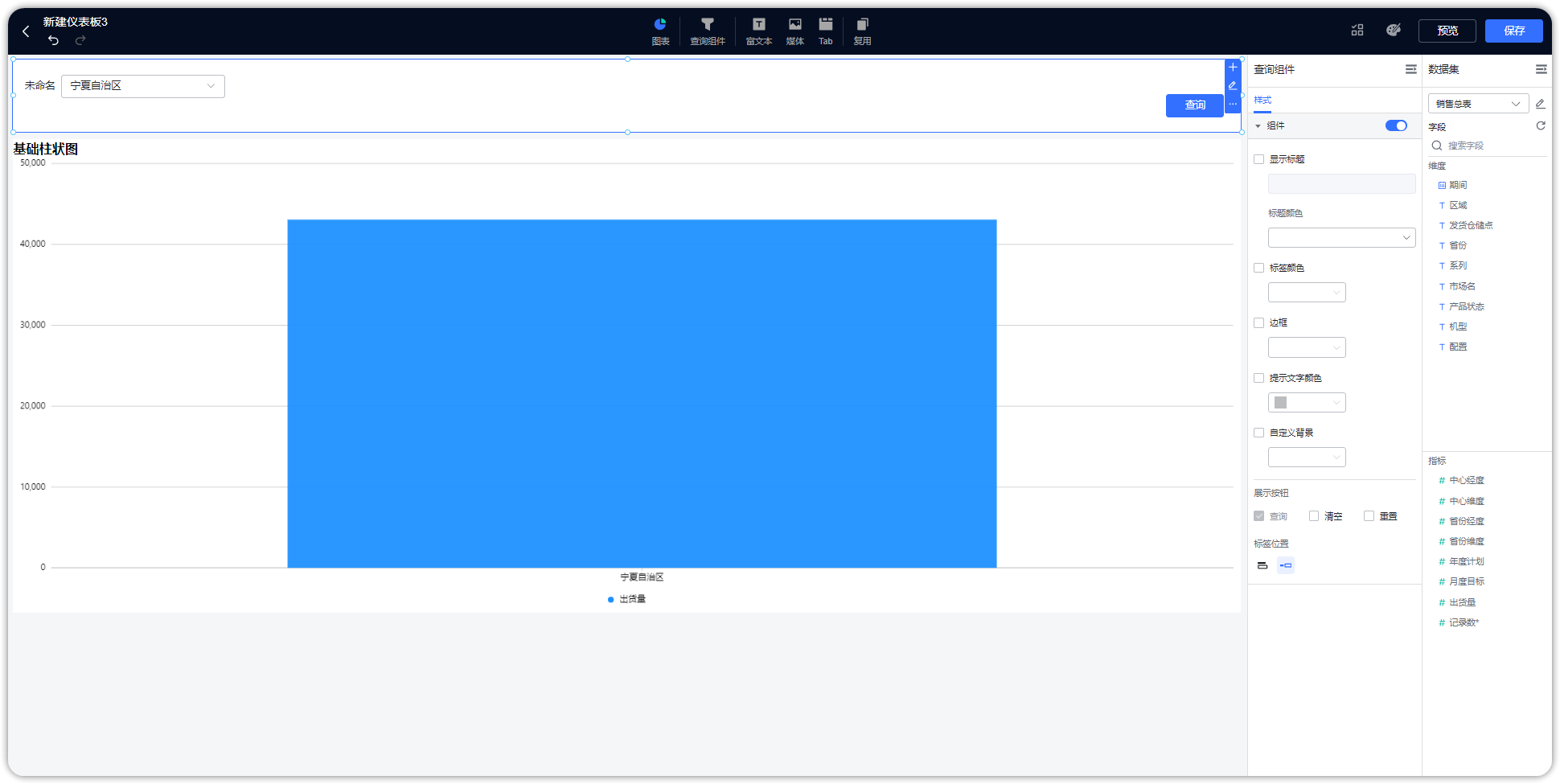The height and width of the screenshot is (784, 1560).
Task: Select the 系列 dimension field
Action: tap(1458, 265)
